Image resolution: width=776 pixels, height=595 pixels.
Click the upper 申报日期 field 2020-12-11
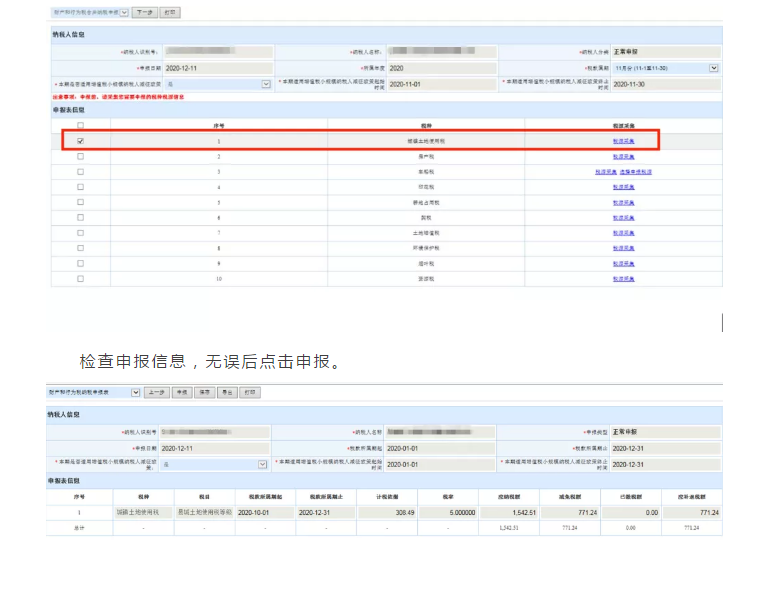pos(218,68)
